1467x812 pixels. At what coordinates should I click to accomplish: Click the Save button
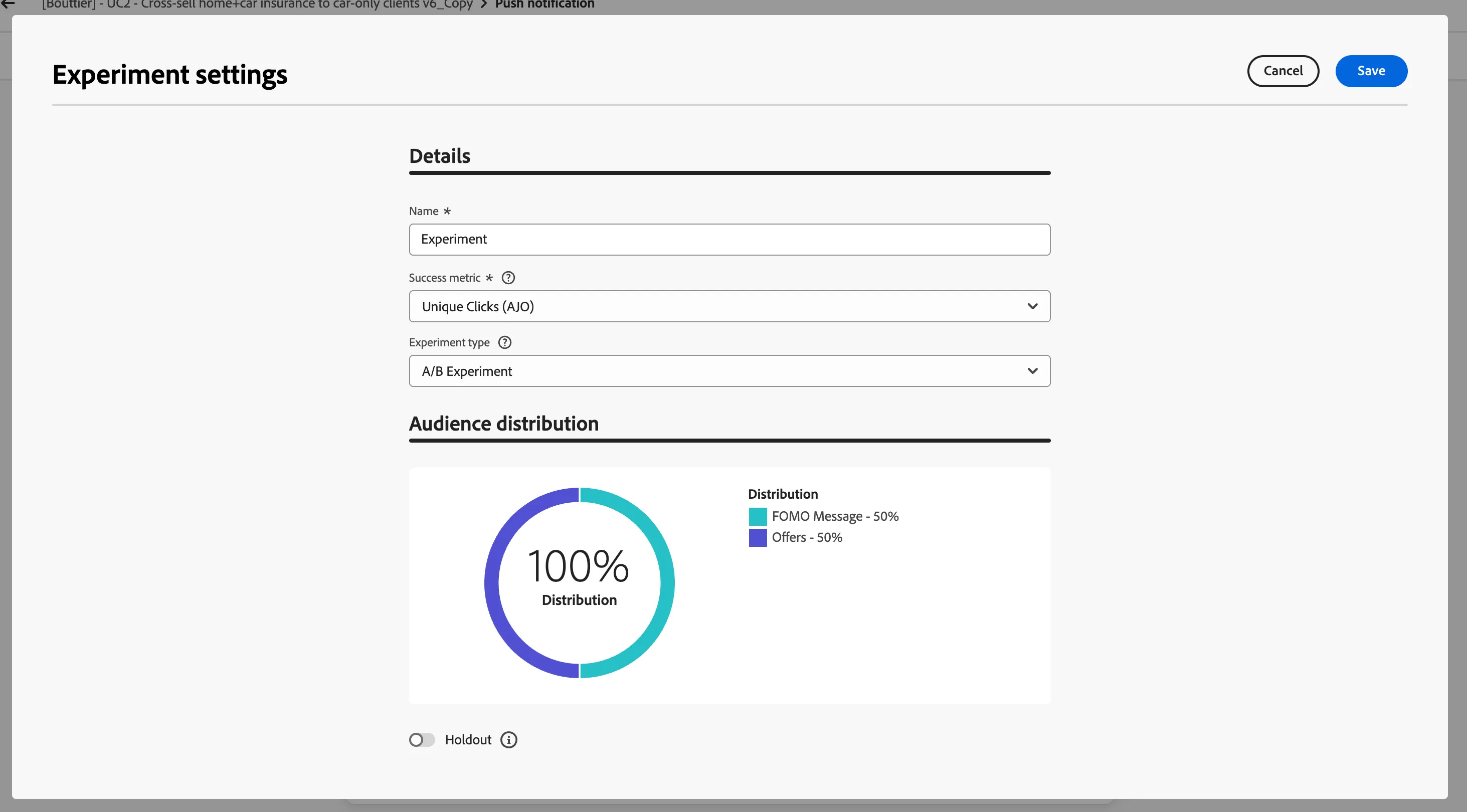pos(1371,71)
